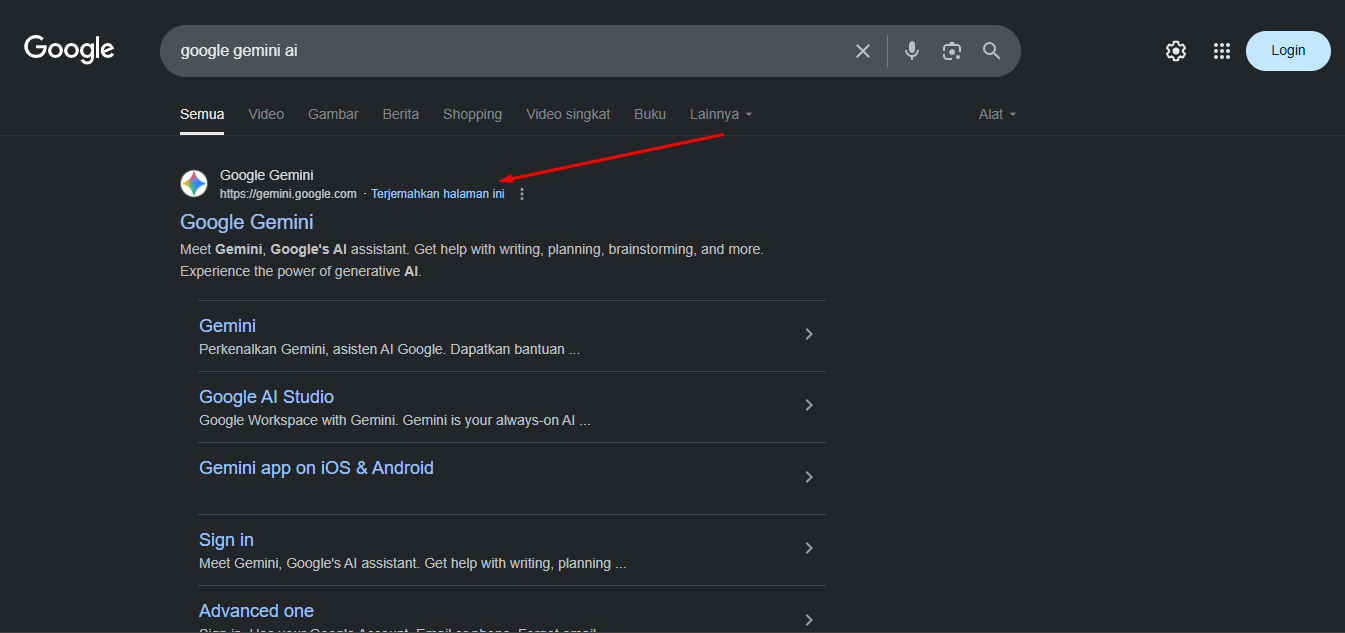The image size is (1345, 633).
Task: Click the Login button
Action: pos(1288,51)
